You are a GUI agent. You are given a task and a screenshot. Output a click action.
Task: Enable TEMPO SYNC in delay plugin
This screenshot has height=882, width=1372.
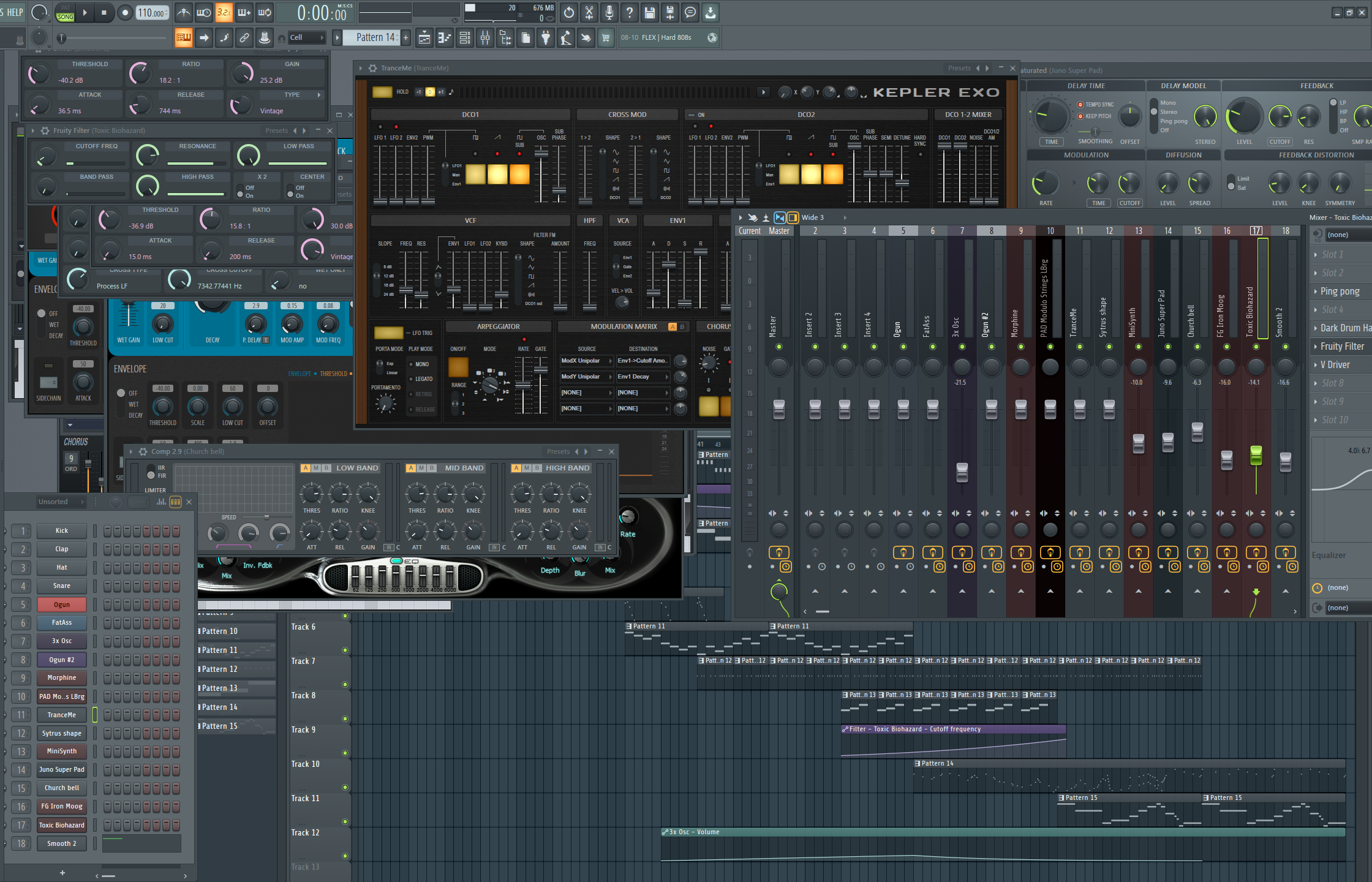[x=1080, y=105]
